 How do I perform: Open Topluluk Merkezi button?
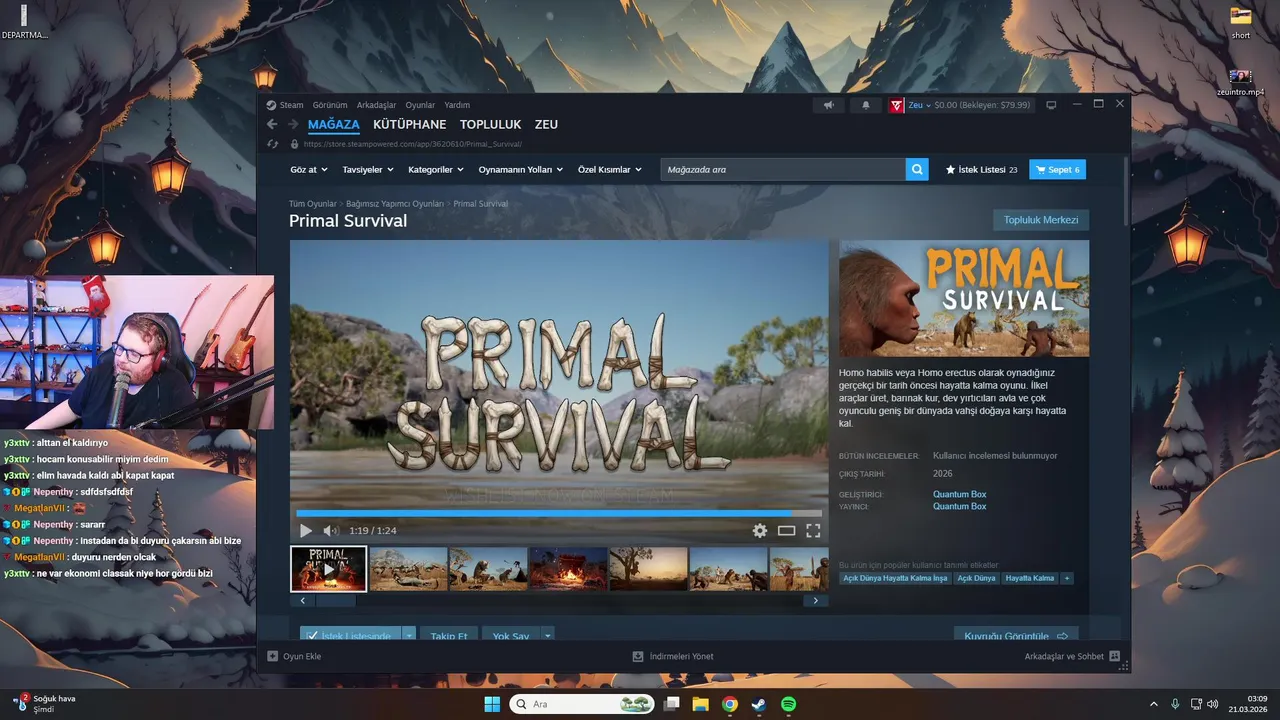tap(1041, 220)
